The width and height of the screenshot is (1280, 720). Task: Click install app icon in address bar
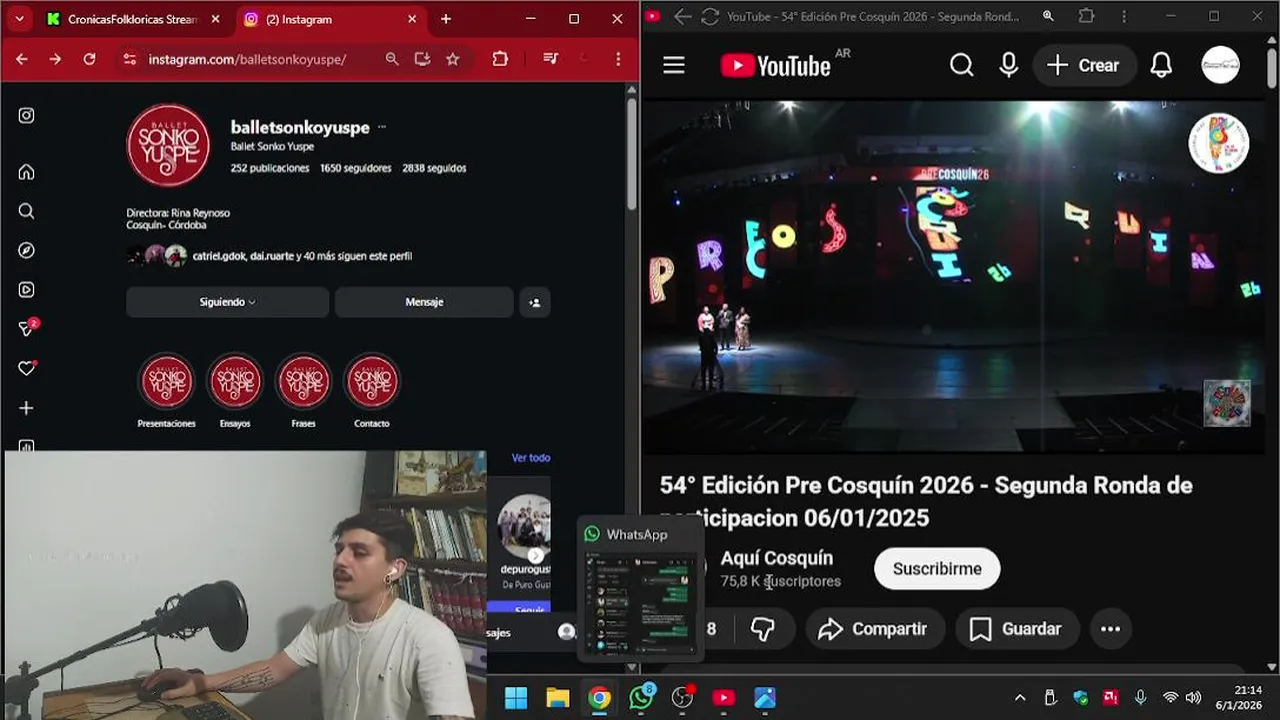click(422, 59)
